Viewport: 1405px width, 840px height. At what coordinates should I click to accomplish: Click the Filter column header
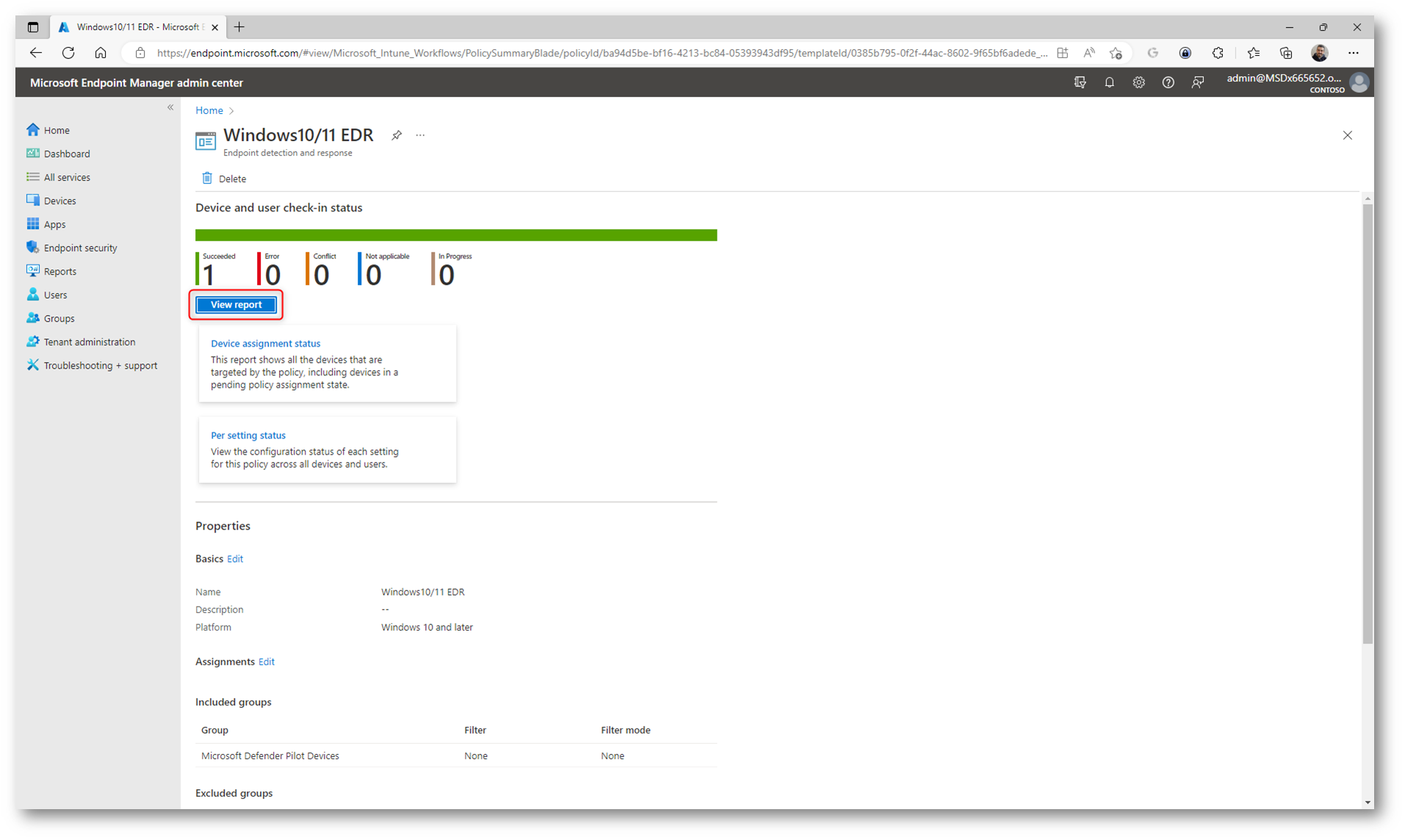pyautogui.click(x=475, y=730)
